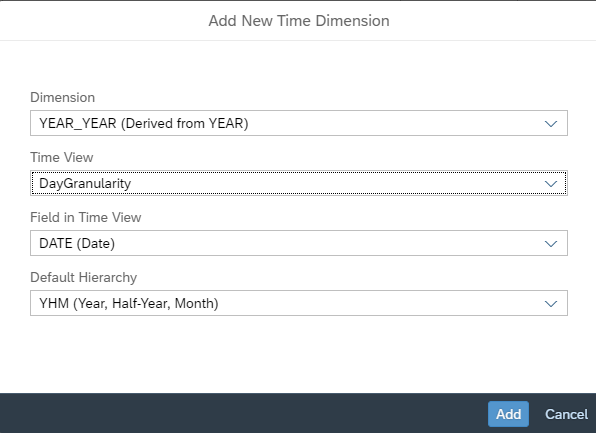Click the Default Hierarchy label
Screen dimensions: 596x433
point(84,278)
